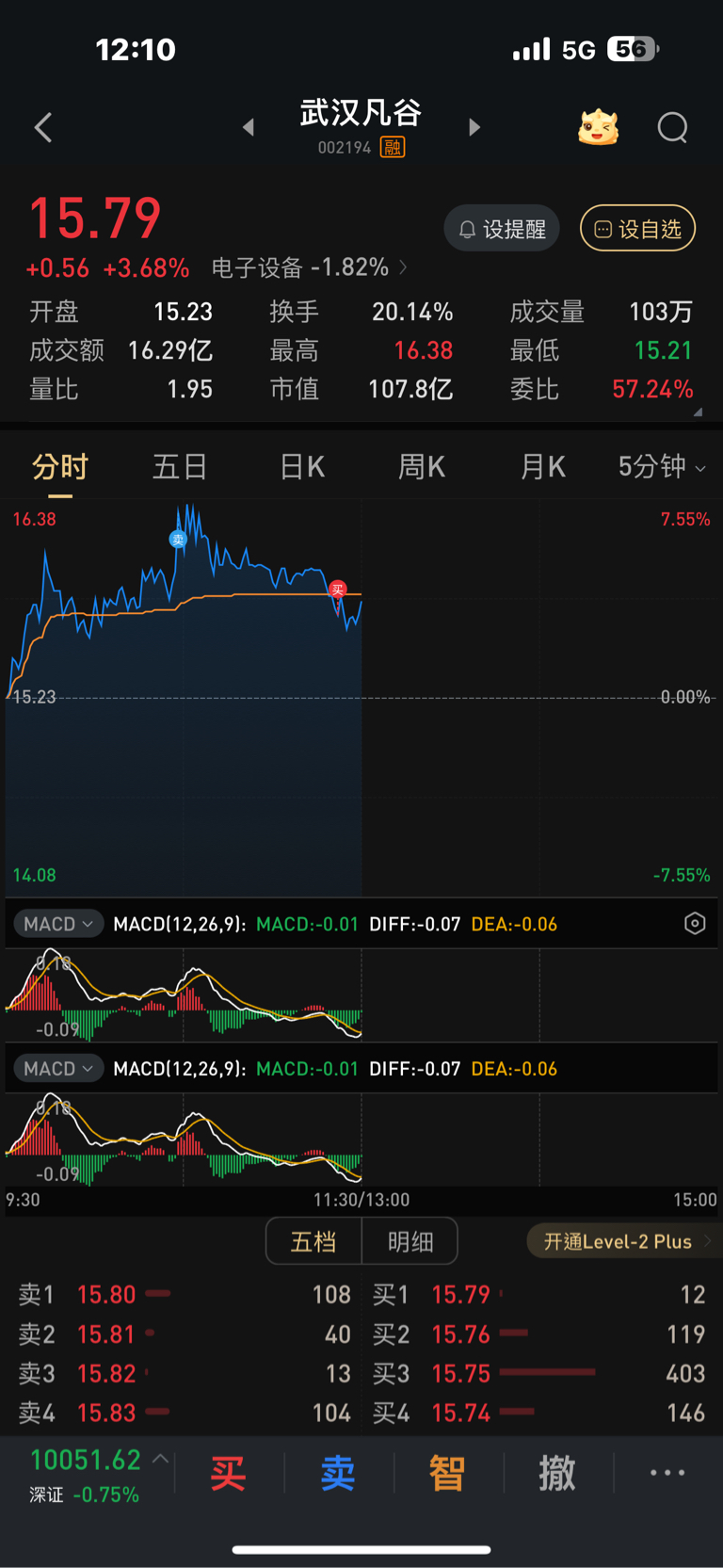Tap the 5G signal status indicator
Screen dimensions: 723x1568
[x=579, y=50]
